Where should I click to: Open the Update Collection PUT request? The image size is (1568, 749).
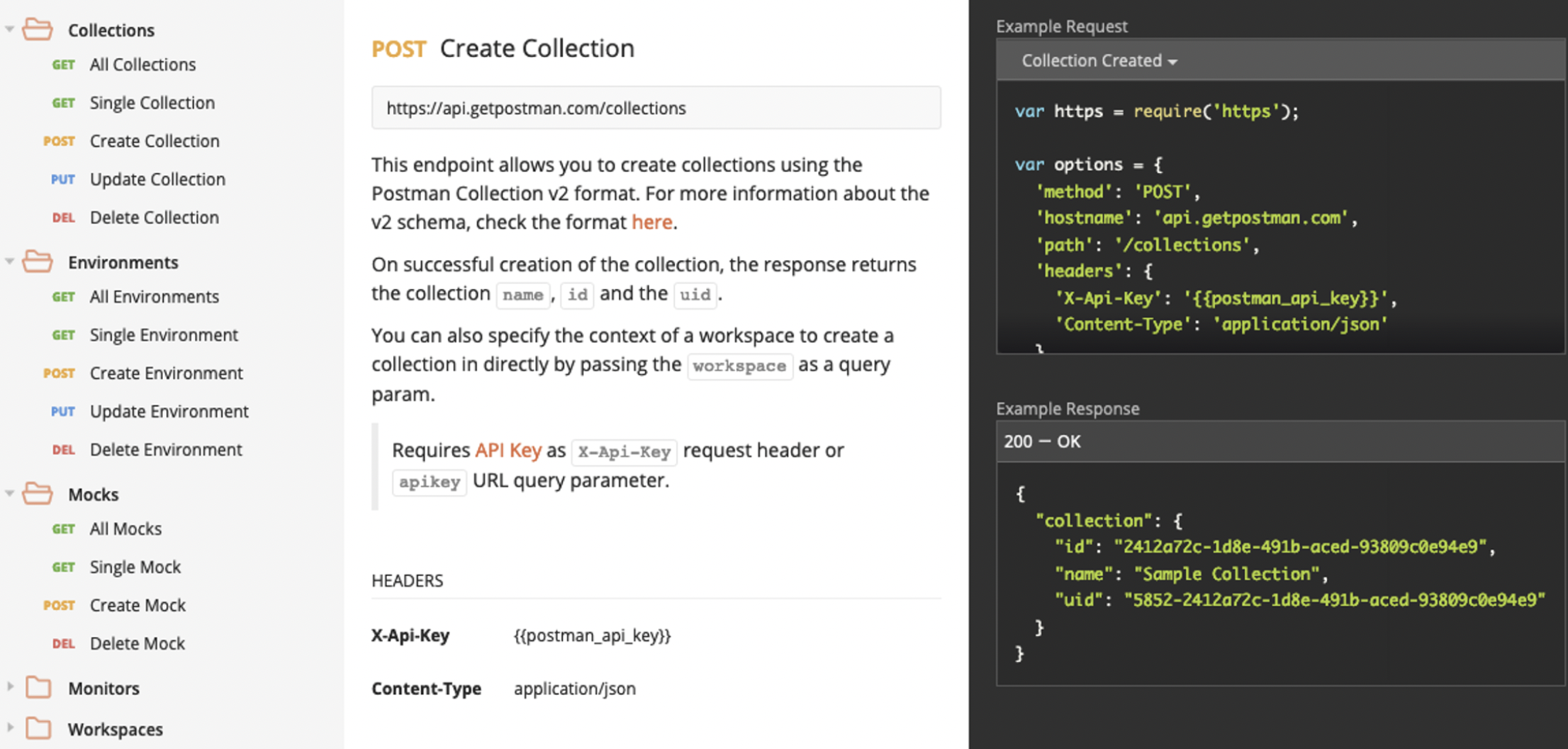157,179
